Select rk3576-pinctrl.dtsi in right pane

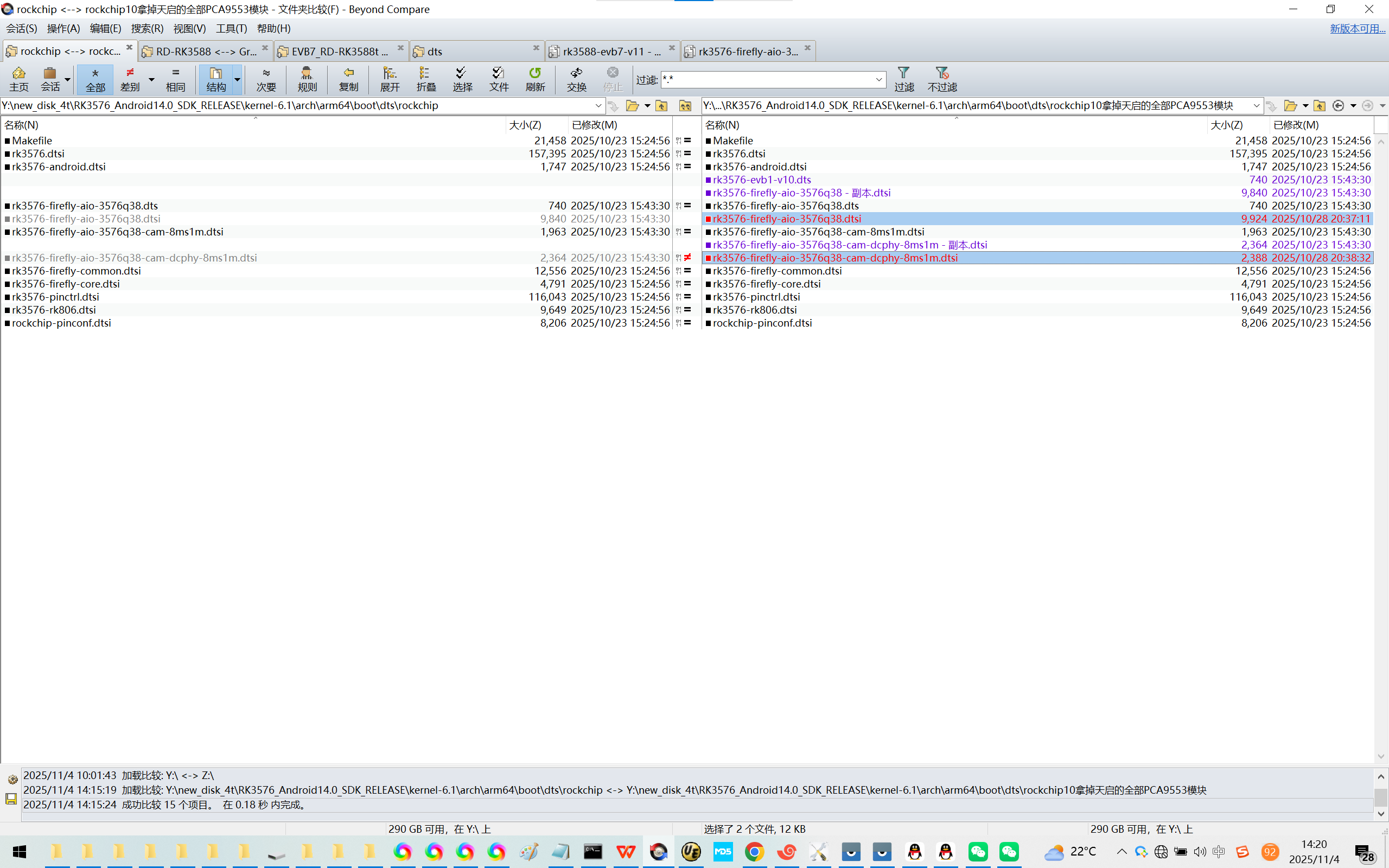pyautogui.click(x=756, y=297)
